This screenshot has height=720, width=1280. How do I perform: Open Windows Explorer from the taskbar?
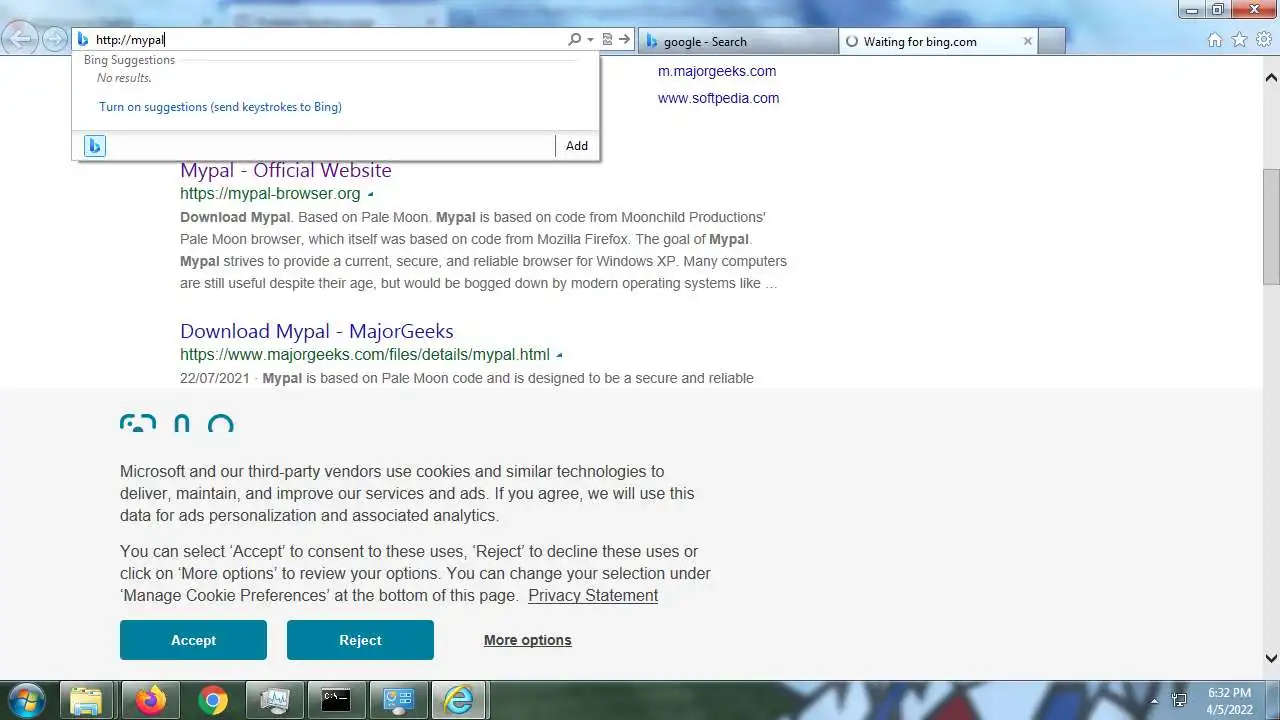coord(86,700)
